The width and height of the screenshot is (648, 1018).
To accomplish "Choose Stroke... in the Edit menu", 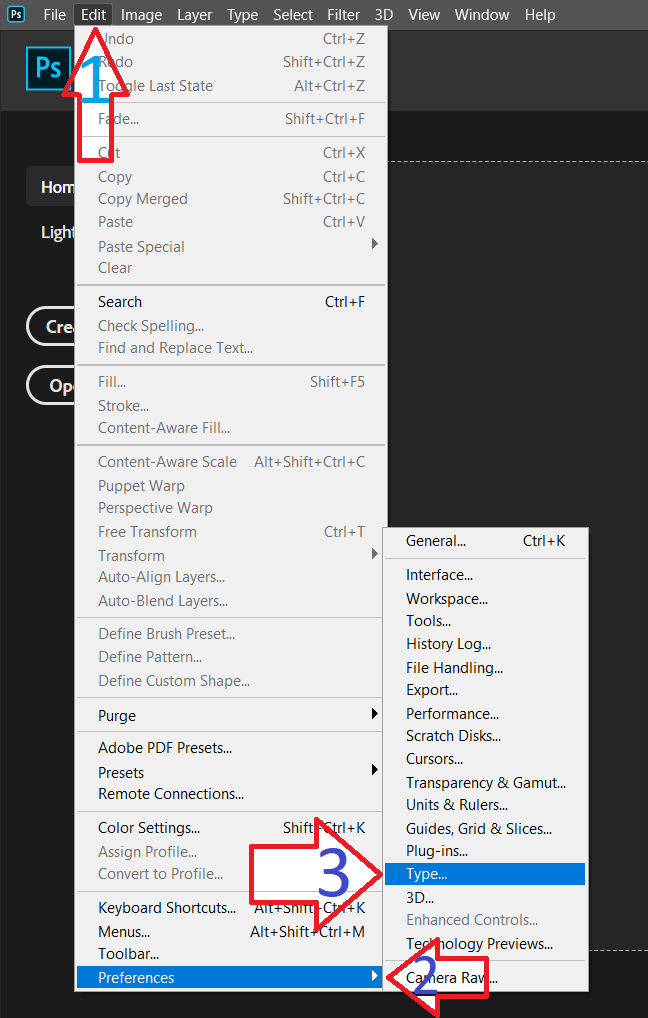I will pos(231,406).
